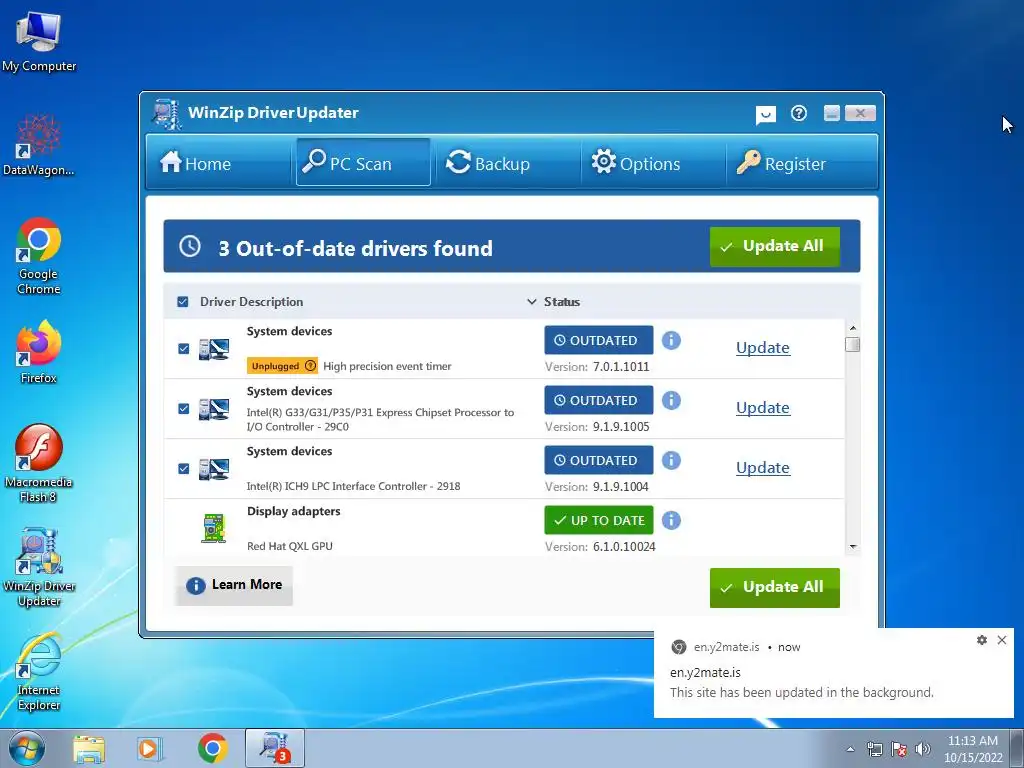1024x768 pixels.
Task: Open WinZip Driver Updater desktop shortcut
Action: [x=39, y=568]
